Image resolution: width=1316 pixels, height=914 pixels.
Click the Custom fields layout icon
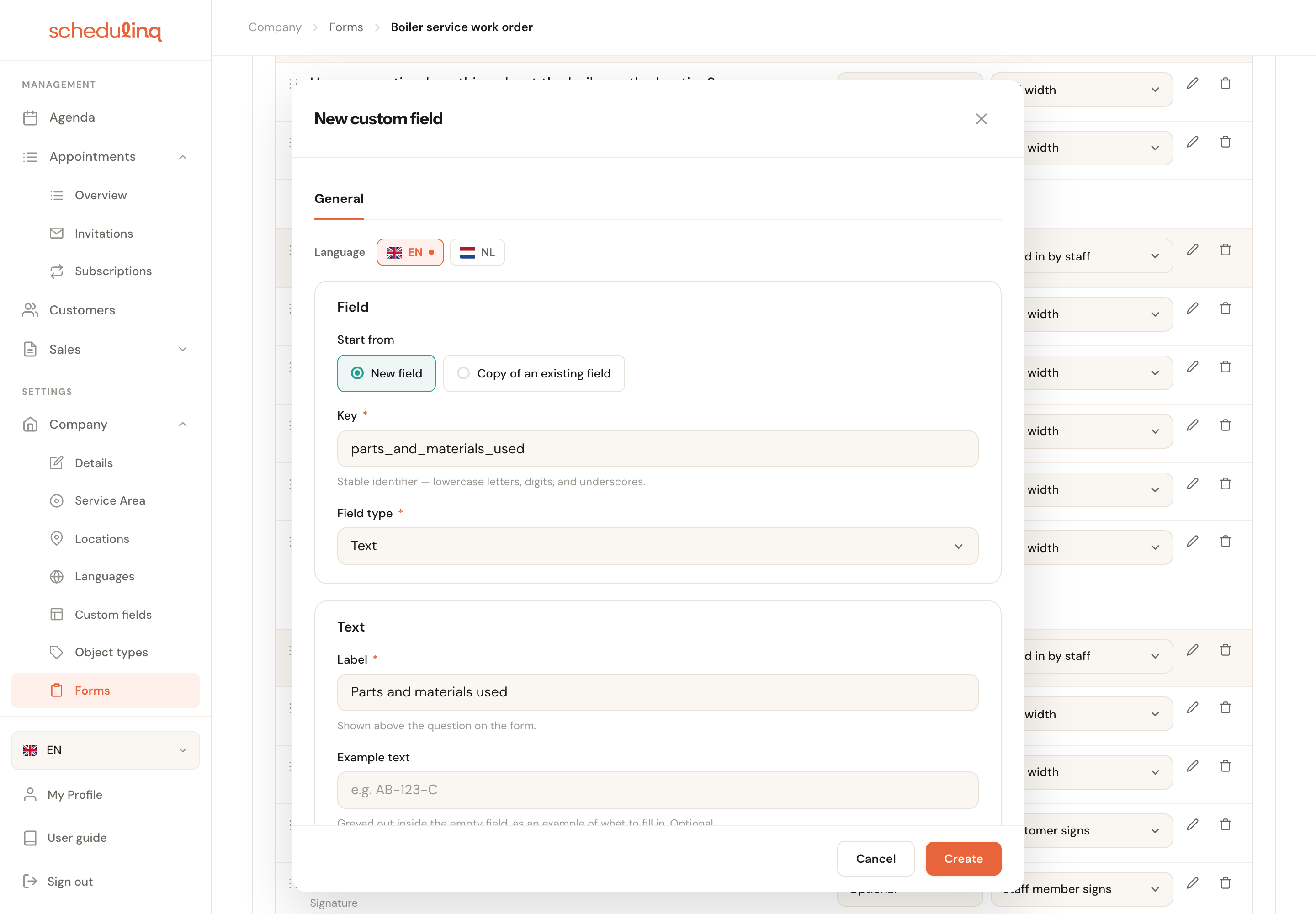pyautogui.click(x=56, y=615)
